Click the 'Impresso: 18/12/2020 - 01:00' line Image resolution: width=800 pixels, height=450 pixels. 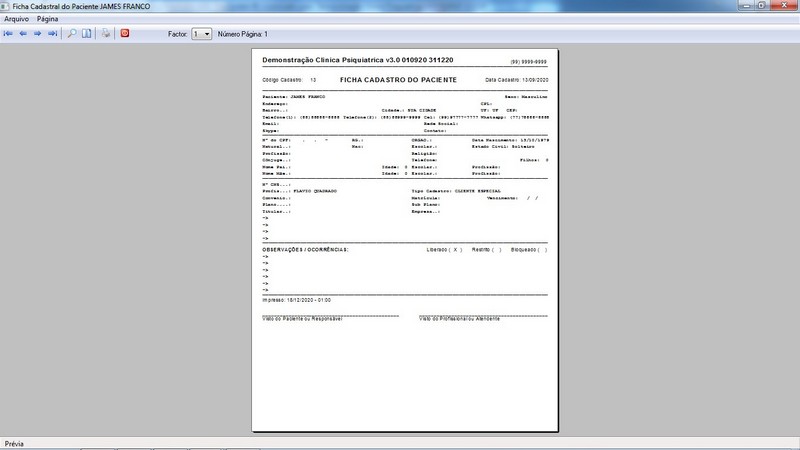coord(296,301)
